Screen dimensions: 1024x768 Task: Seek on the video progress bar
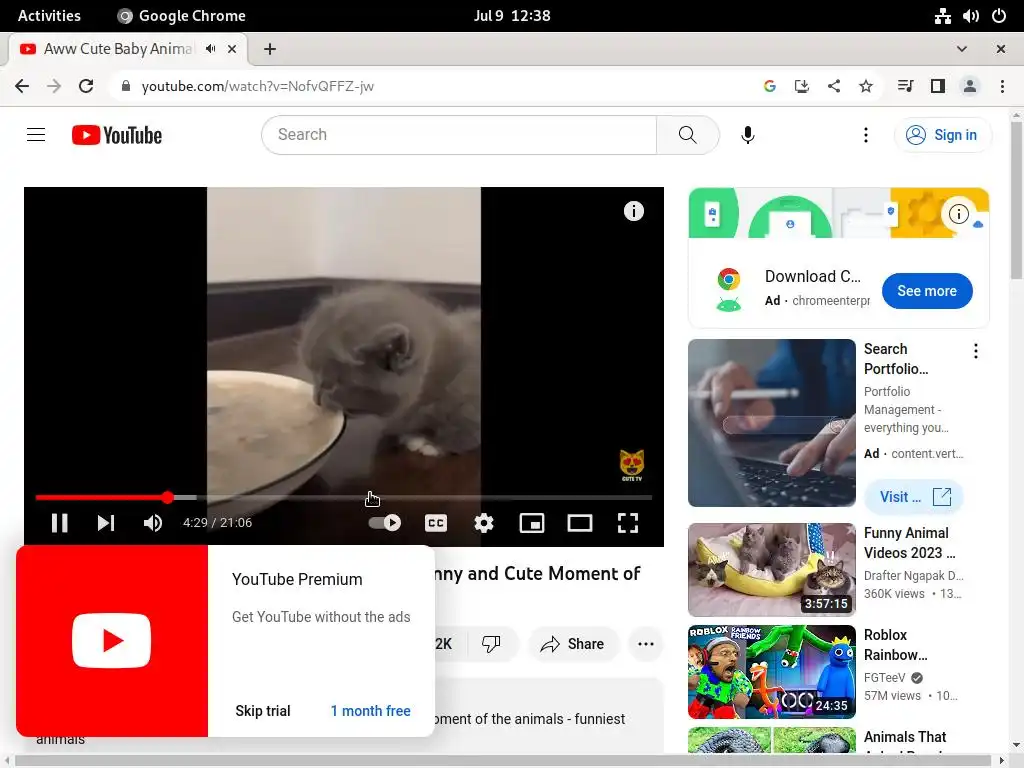point(344,498)
